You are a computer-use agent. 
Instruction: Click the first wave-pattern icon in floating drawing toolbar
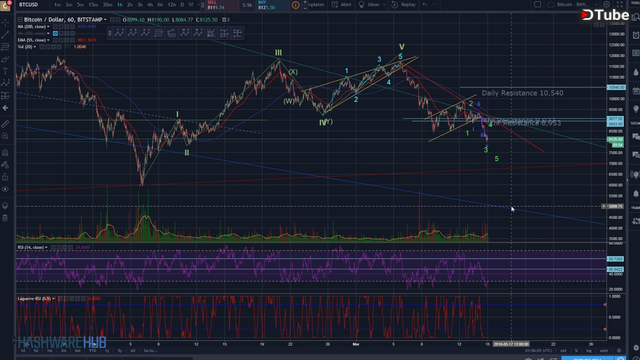point(119,33)
